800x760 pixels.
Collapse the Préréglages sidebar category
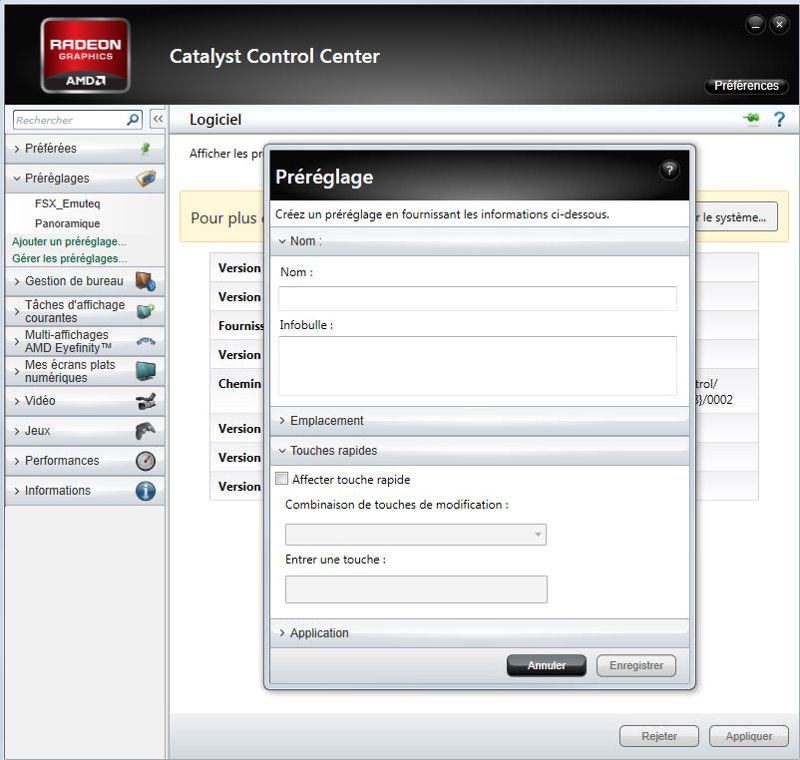(x=85, y=178)
